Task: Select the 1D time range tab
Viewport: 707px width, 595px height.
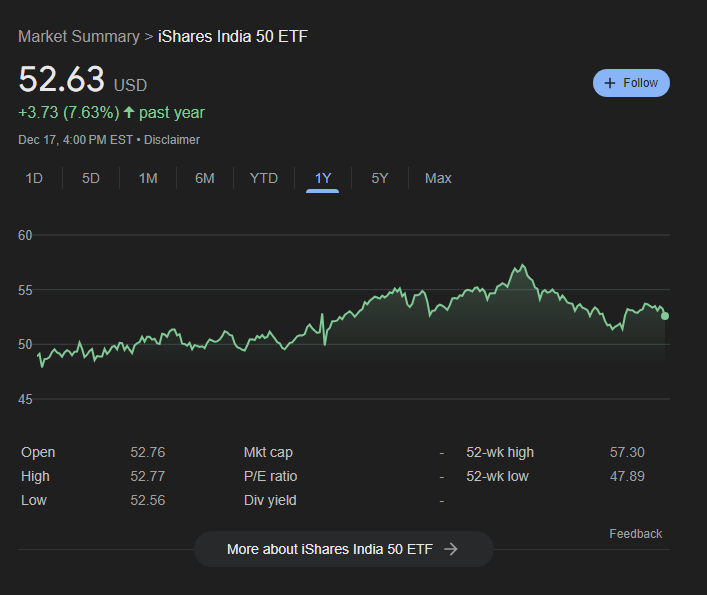Action: 34,178
